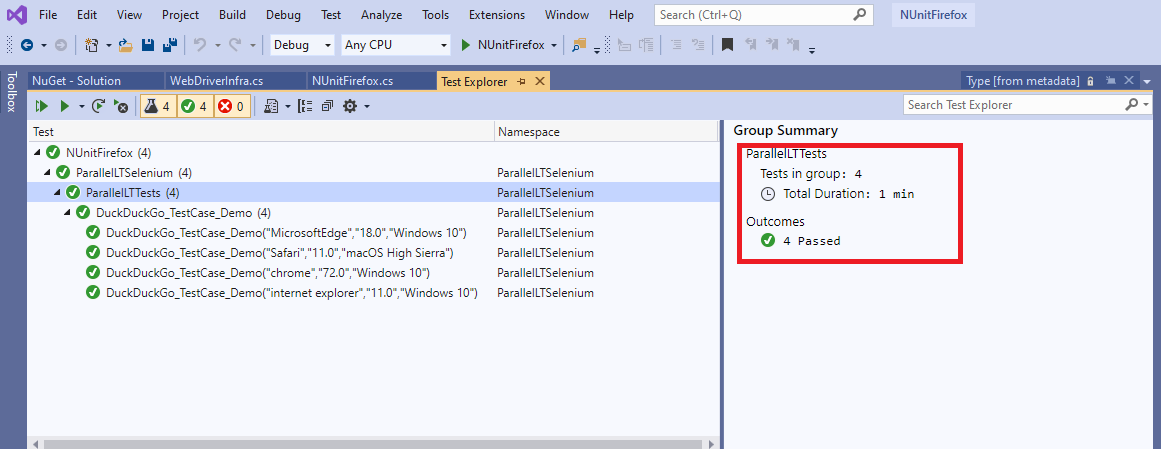Click the Playlist icon in Test Explorer
The height and width of the screenshot is (449, 1161).
[x=271, y=107]
